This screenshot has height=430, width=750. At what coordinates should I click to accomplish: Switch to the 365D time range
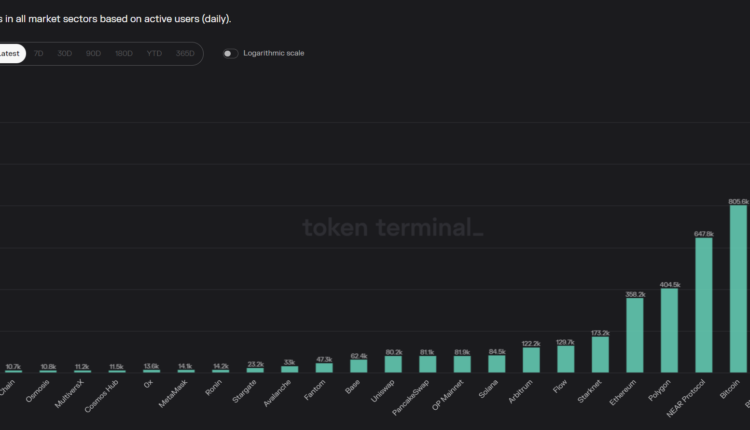pyautogui.click(x=185, y=53)
